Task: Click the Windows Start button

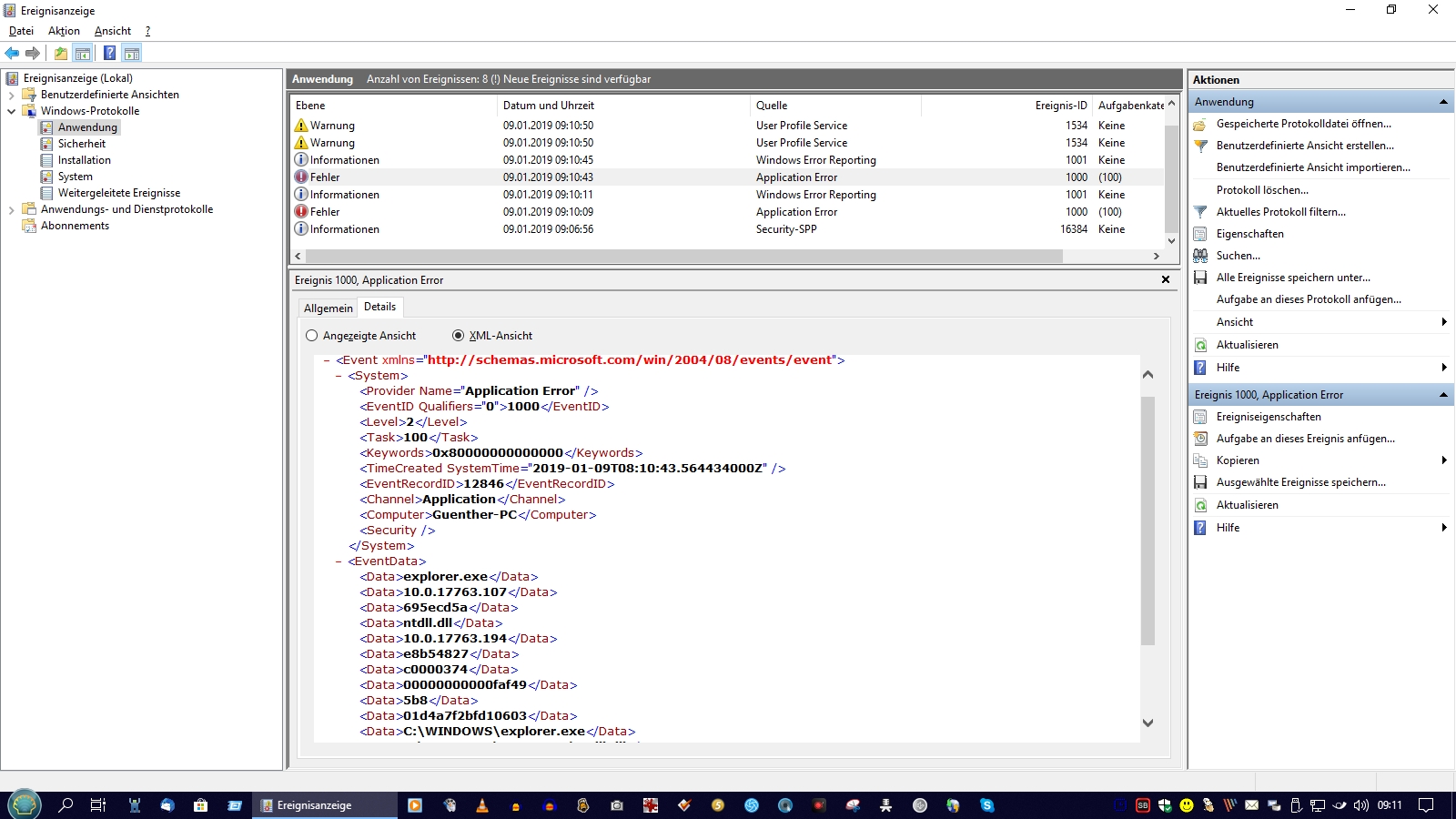Action: 24,804
